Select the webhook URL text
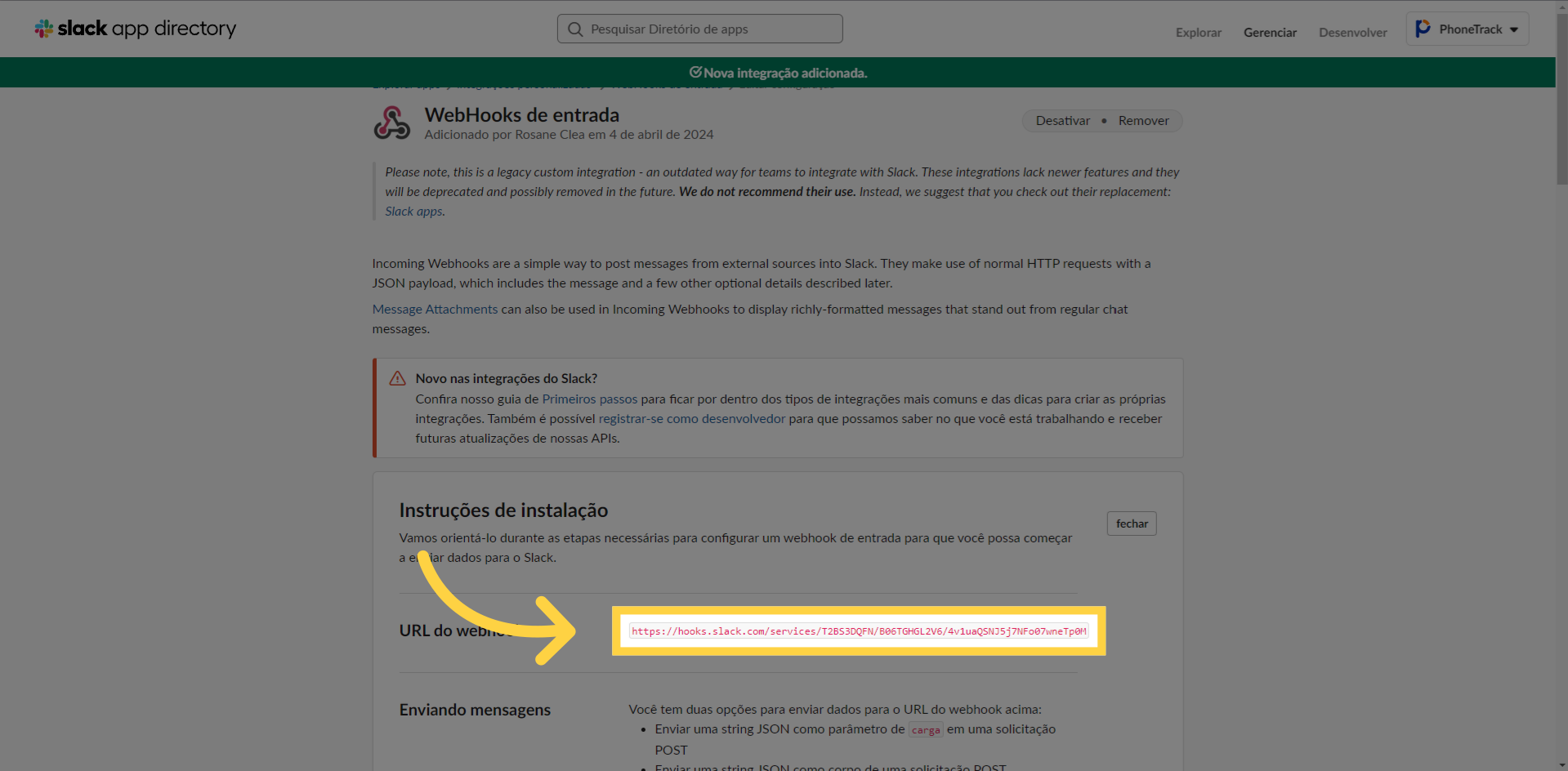 (x=858, y=631)
